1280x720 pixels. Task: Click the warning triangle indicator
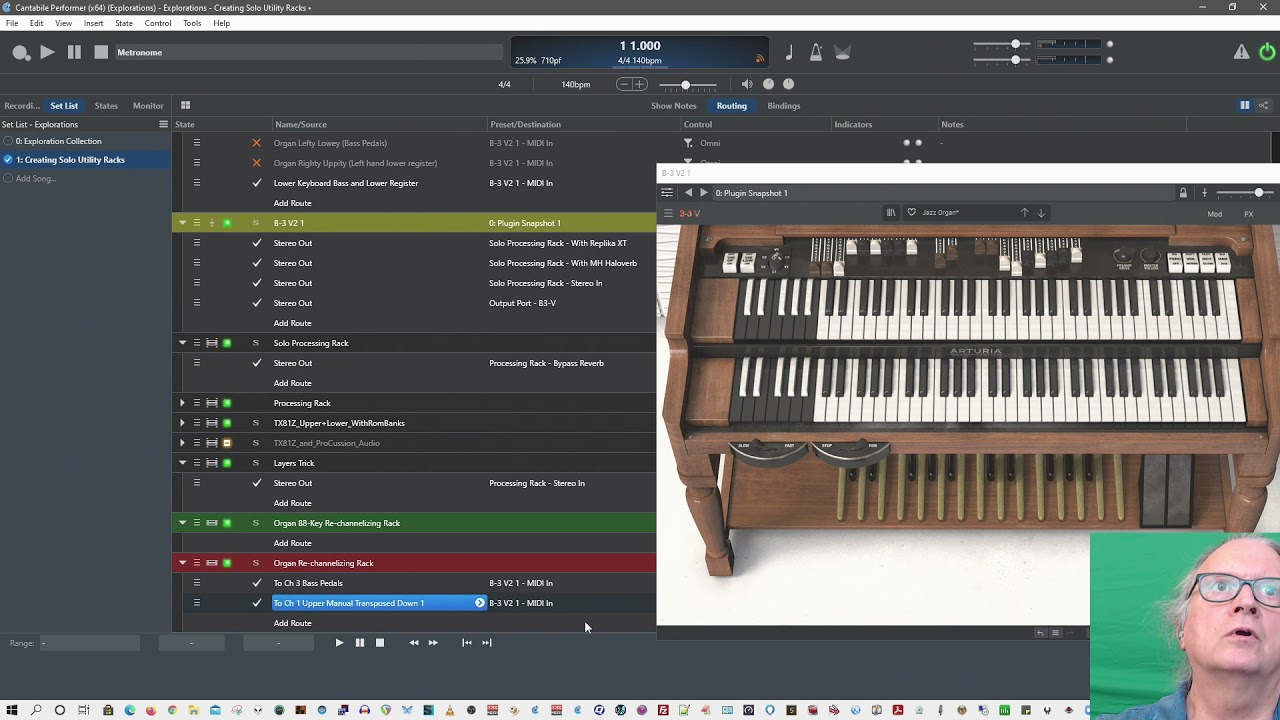[x=1241, y=52]
